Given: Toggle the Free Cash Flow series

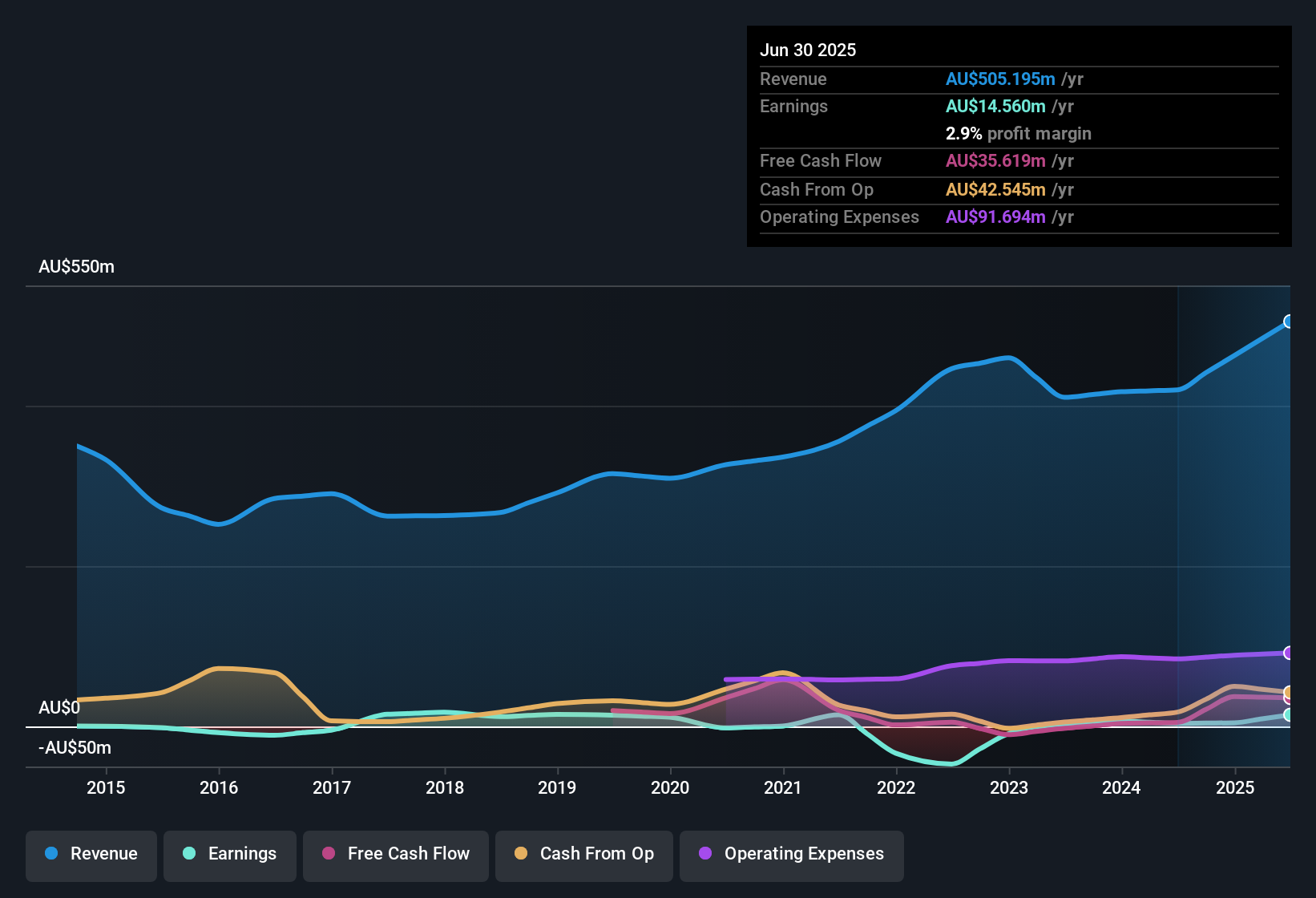Looking at the screenshot, I should click(x=395, y=854).
